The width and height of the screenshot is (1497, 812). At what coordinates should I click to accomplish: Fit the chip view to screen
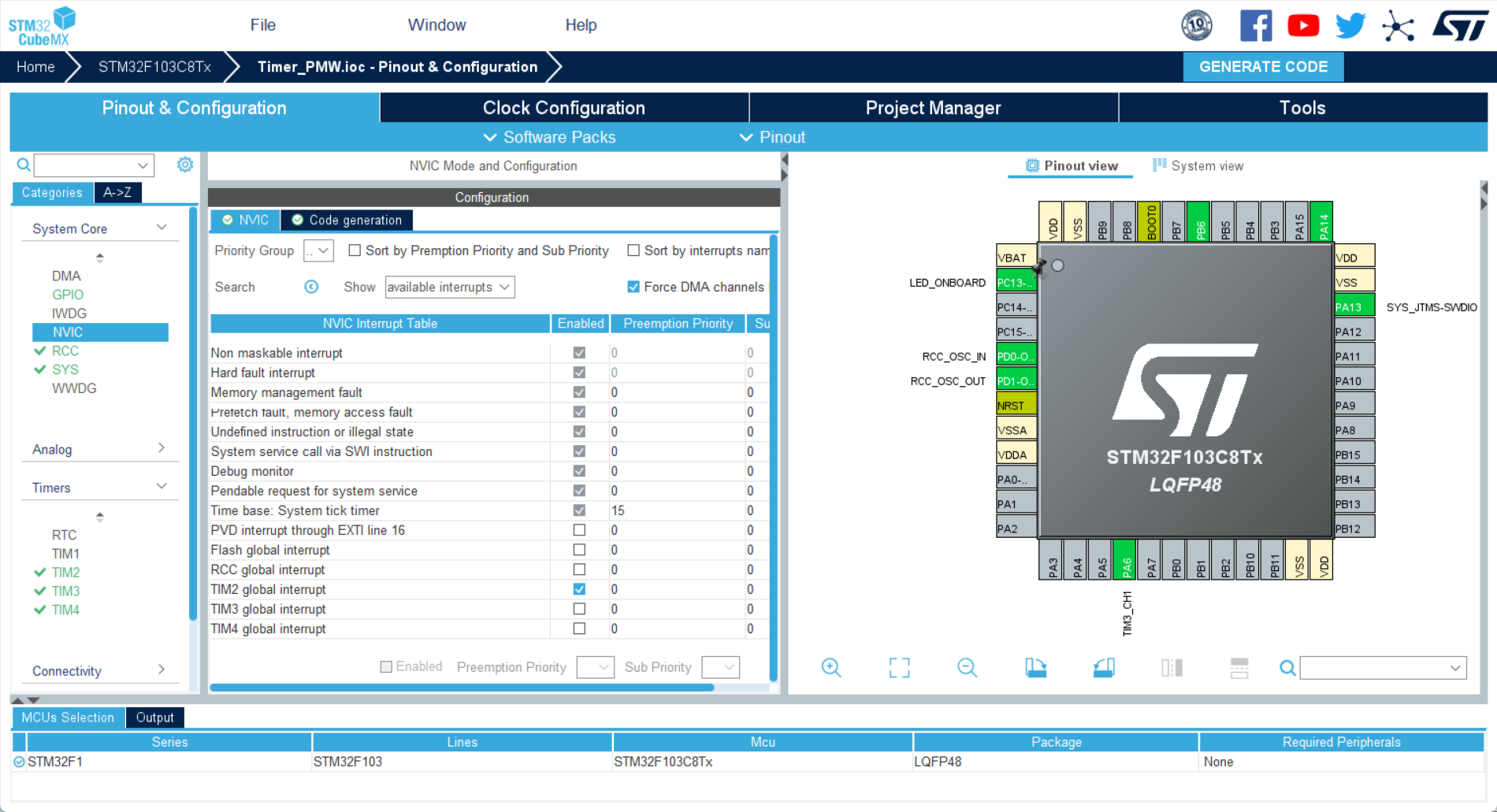[x=899, y=668]
